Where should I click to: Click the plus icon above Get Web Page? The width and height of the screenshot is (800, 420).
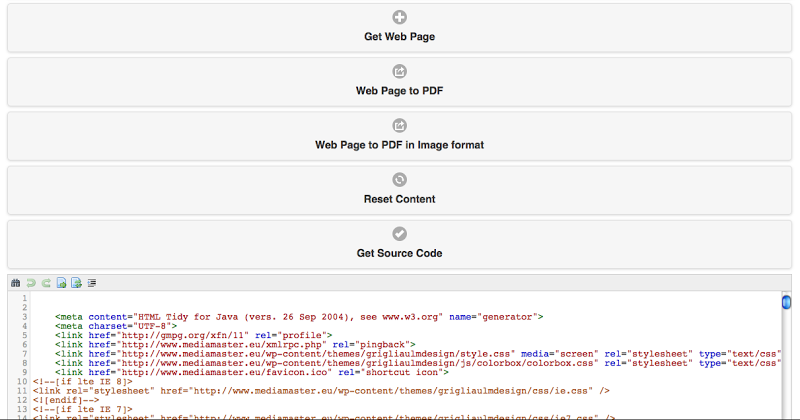pos(400,17)
